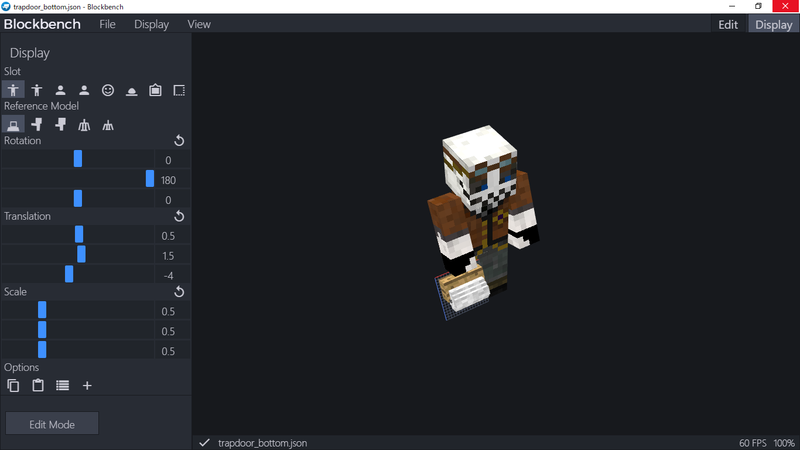
Task: Close the Blockbench window
Action: [x=786, y=6]
